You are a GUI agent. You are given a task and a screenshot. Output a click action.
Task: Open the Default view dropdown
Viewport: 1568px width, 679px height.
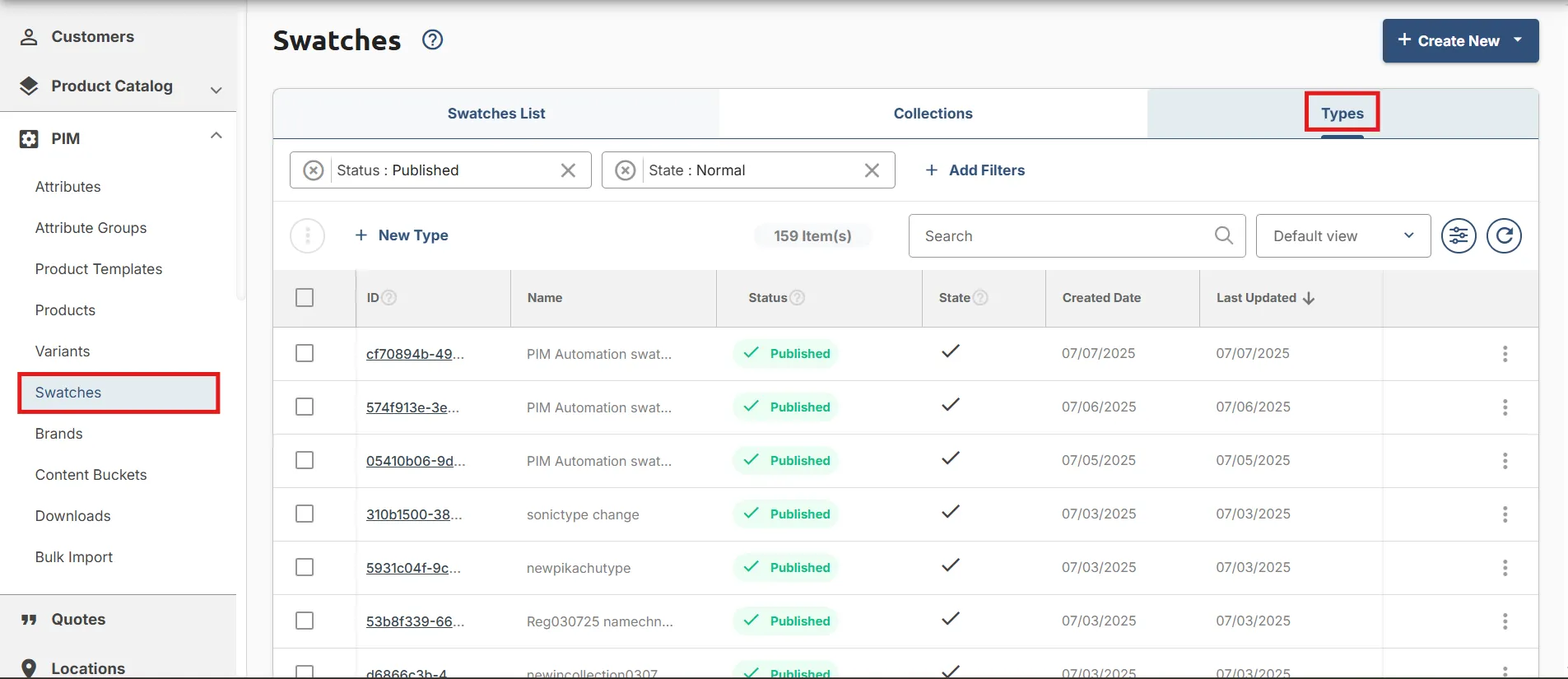pos(1343,236)
